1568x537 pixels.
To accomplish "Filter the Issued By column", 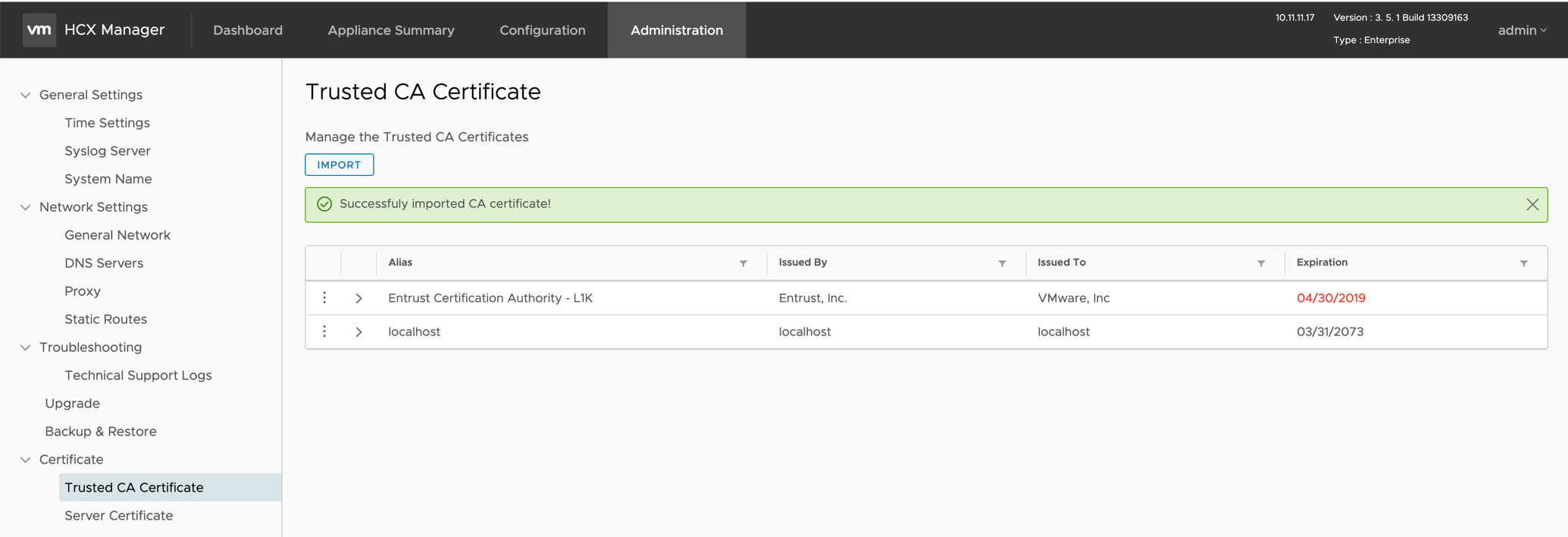I will click(x=1002, y=263).
